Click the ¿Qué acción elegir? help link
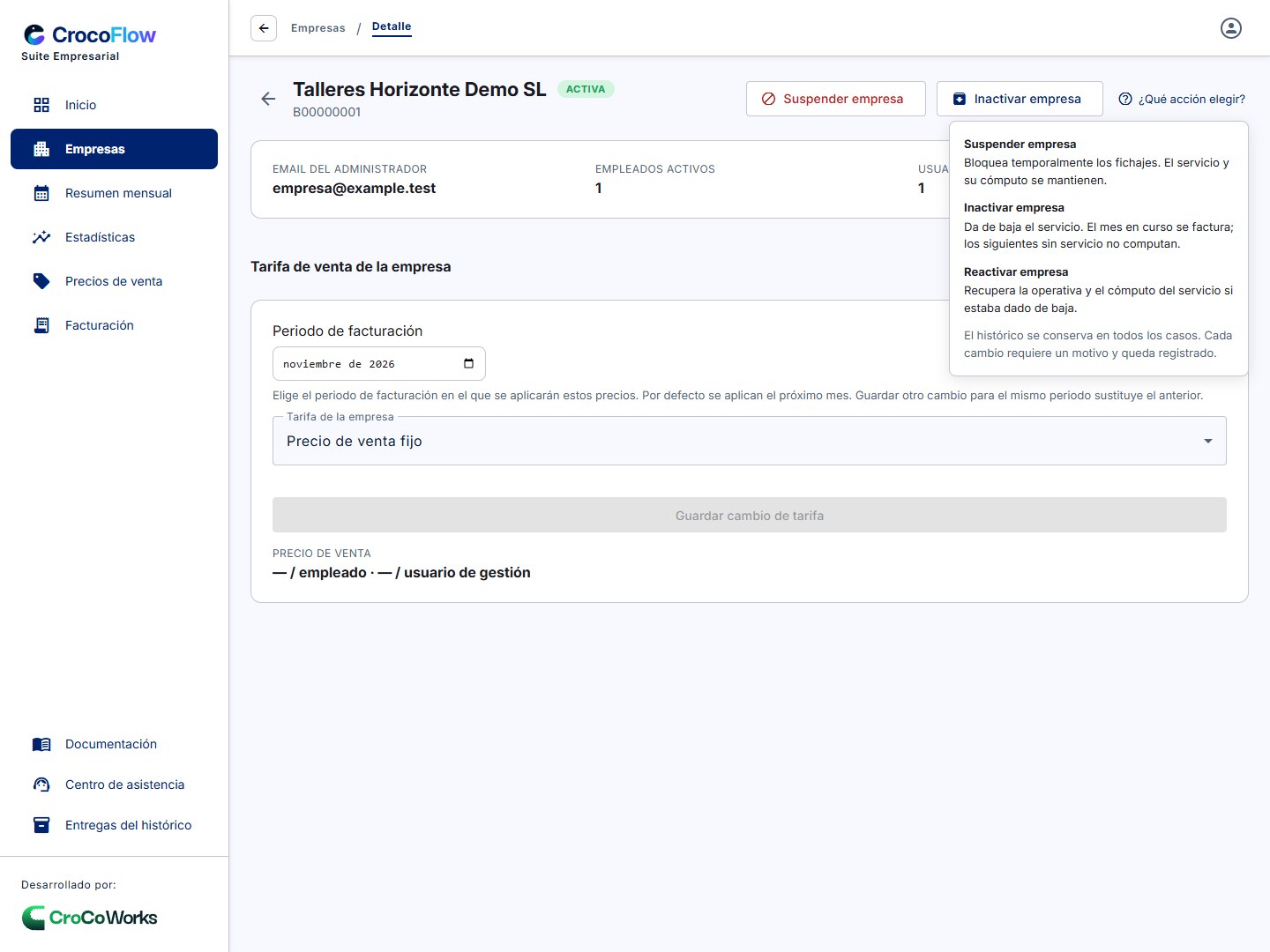This screenshot has height=952, width=1270. click(1182, 99)
